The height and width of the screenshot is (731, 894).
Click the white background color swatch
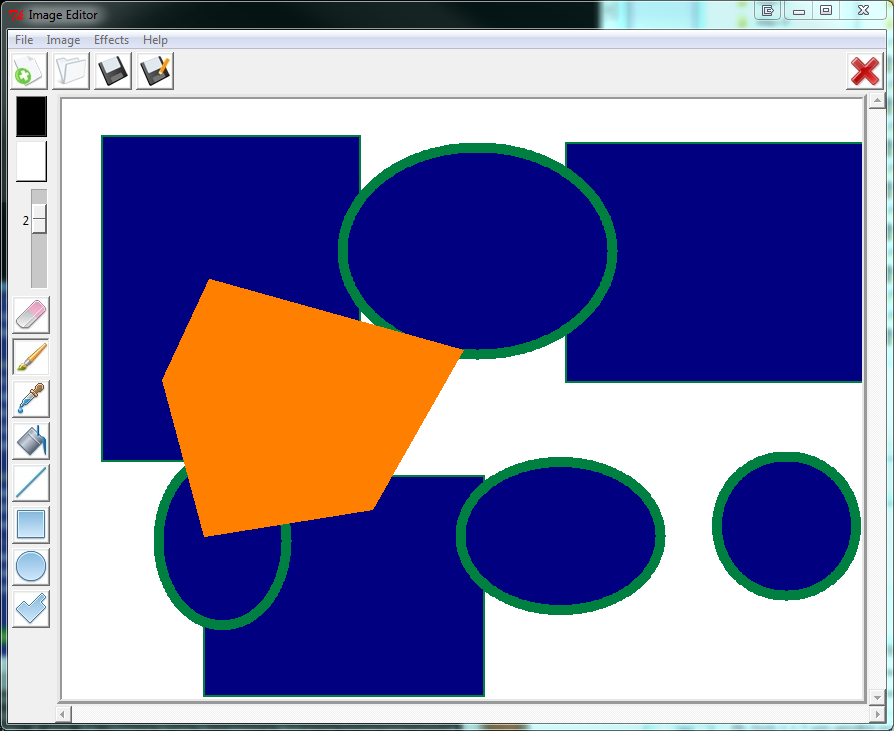tap(31, 161)
